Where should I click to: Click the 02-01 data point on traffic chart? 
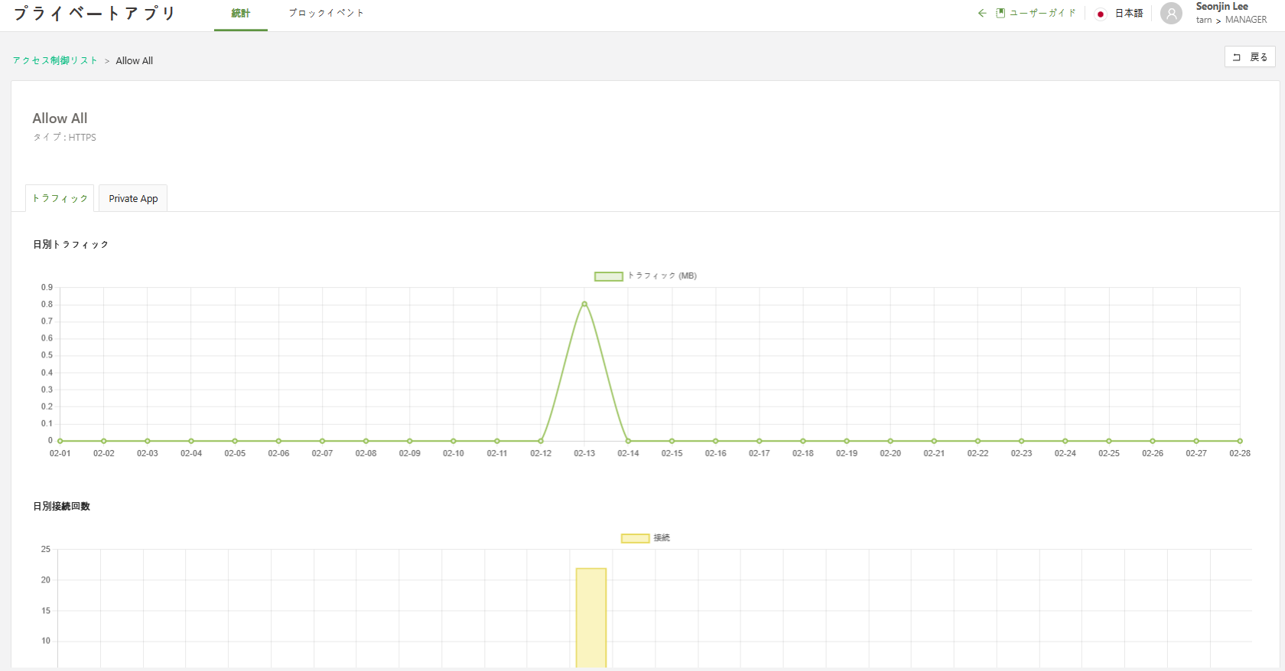[60, 441]
